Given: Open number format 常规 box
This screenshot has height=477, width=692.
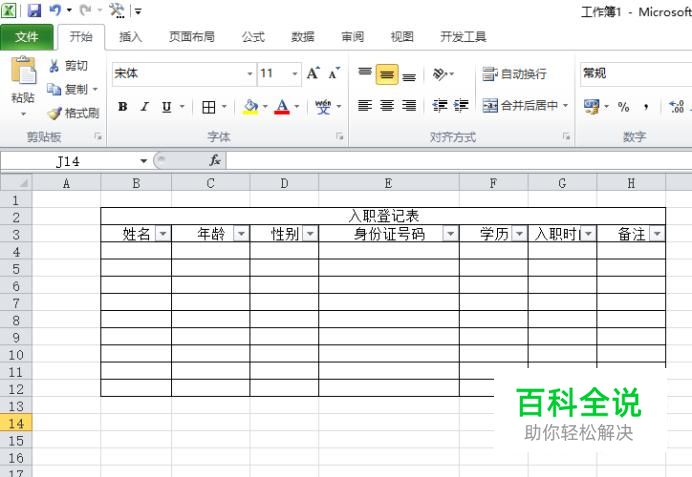Looking at the screenshot, I should pyautogui.click(x=636, y=74).
